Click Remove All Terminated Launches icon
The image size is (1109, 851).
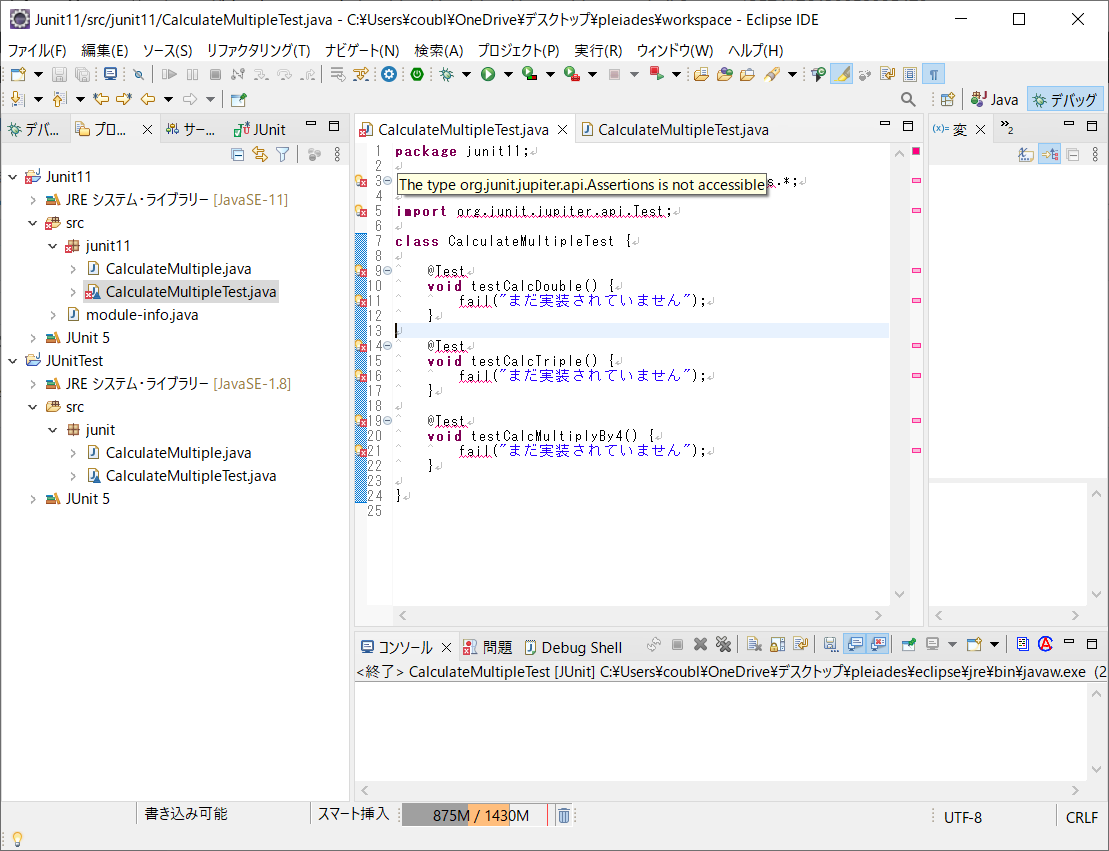pyautogui.click(x=723, y=644)
